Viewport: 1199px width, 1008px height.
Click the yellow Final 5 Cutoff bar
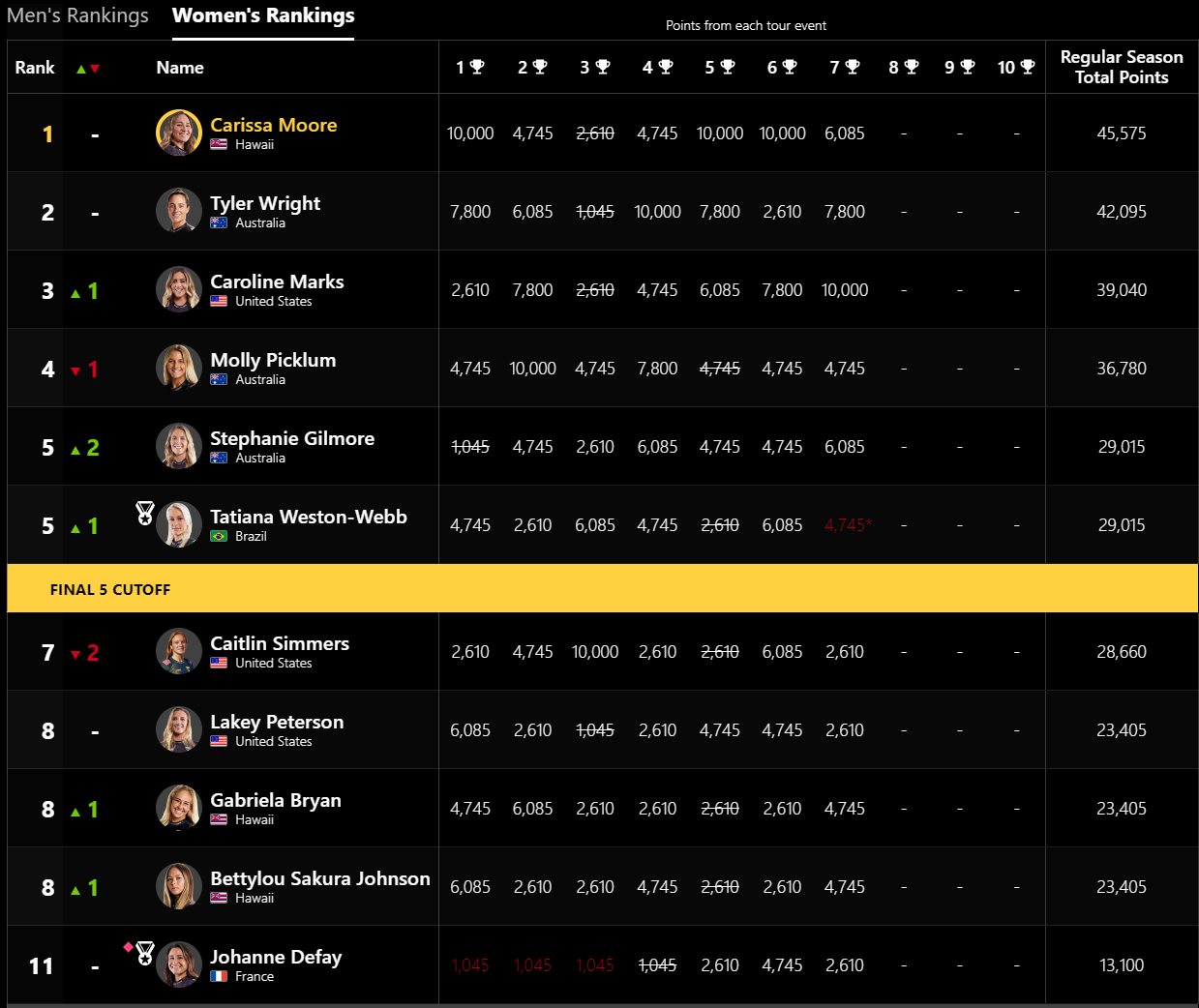click(603, 588)
